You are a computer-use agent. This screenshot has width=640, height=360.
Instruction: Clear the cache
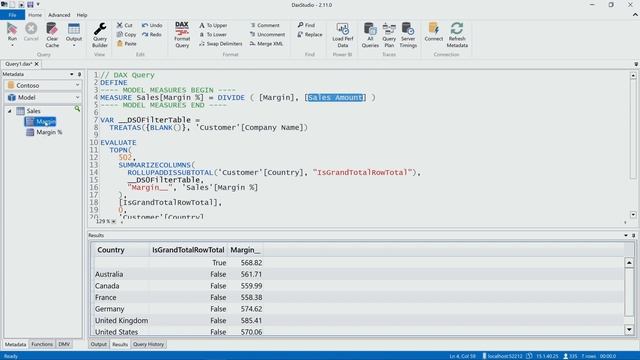(x=52, y=35)
